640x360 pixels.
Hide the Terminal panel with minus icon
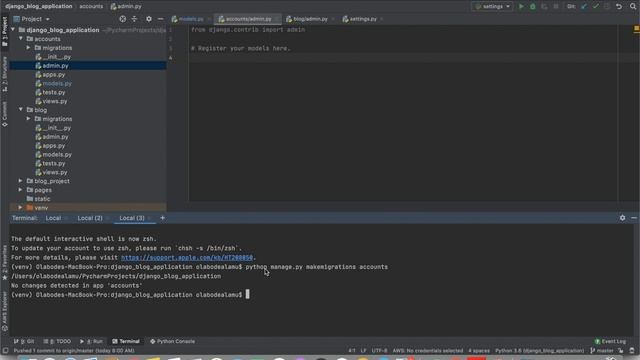pyautogui.click(x=634, y=218)
